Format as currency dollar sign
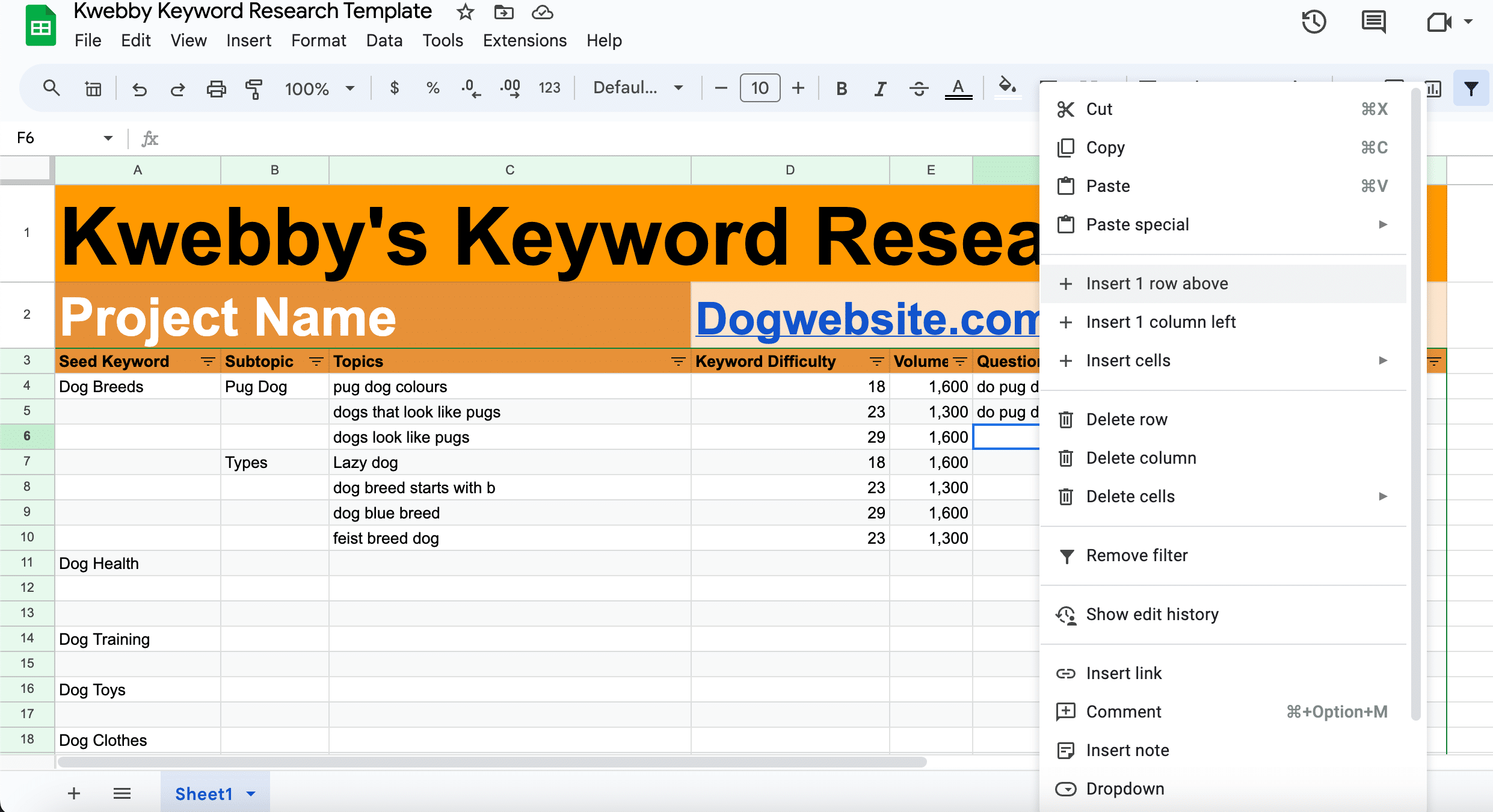The width and height of the screenshot is (1493, 812). (x=395, y=88)
